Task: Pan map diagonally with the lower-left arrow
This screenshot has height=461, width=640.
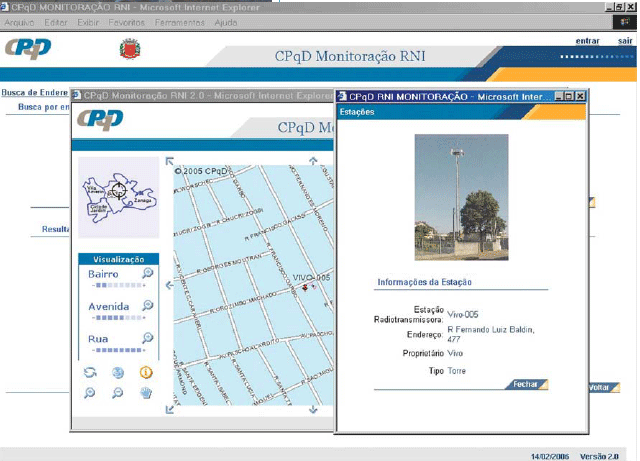Action: [x=170, y=409]
